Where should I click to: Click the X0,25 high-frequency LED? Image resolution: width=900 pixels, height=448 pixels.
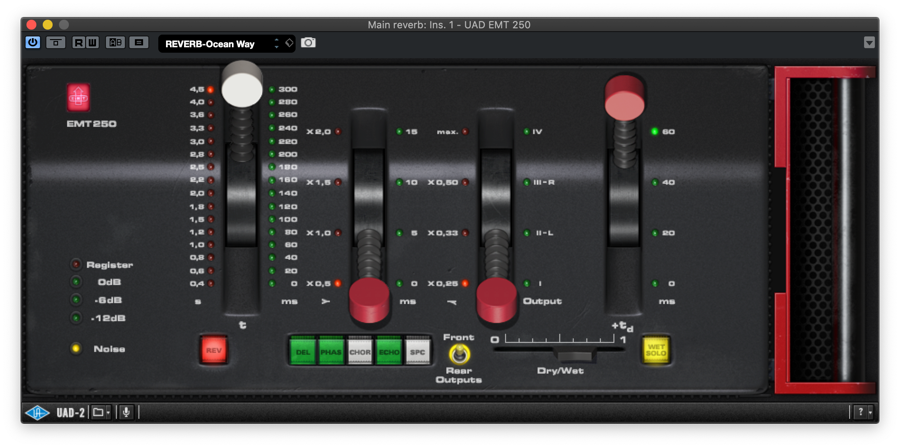(465, 283)
